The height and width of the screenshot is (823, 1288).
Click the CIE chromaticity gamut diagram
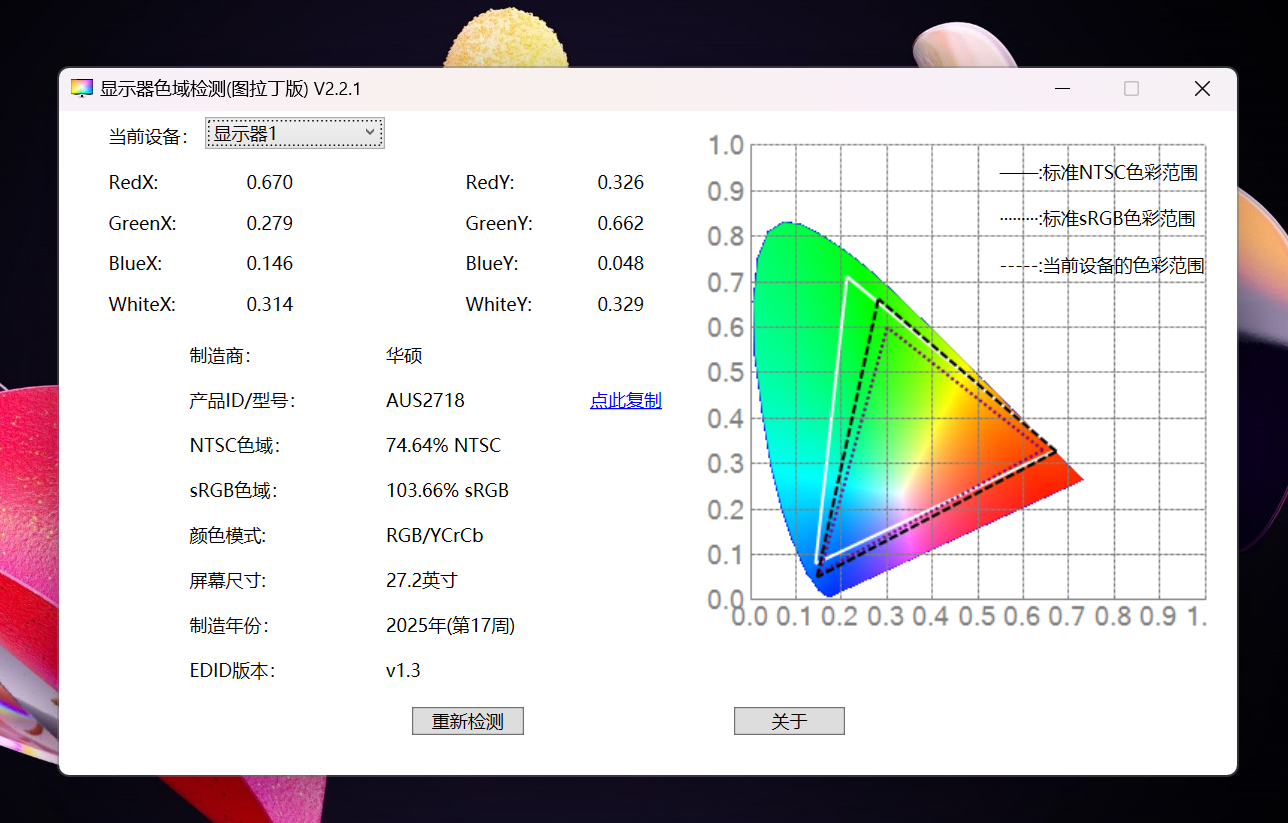(x=956, y=380)
